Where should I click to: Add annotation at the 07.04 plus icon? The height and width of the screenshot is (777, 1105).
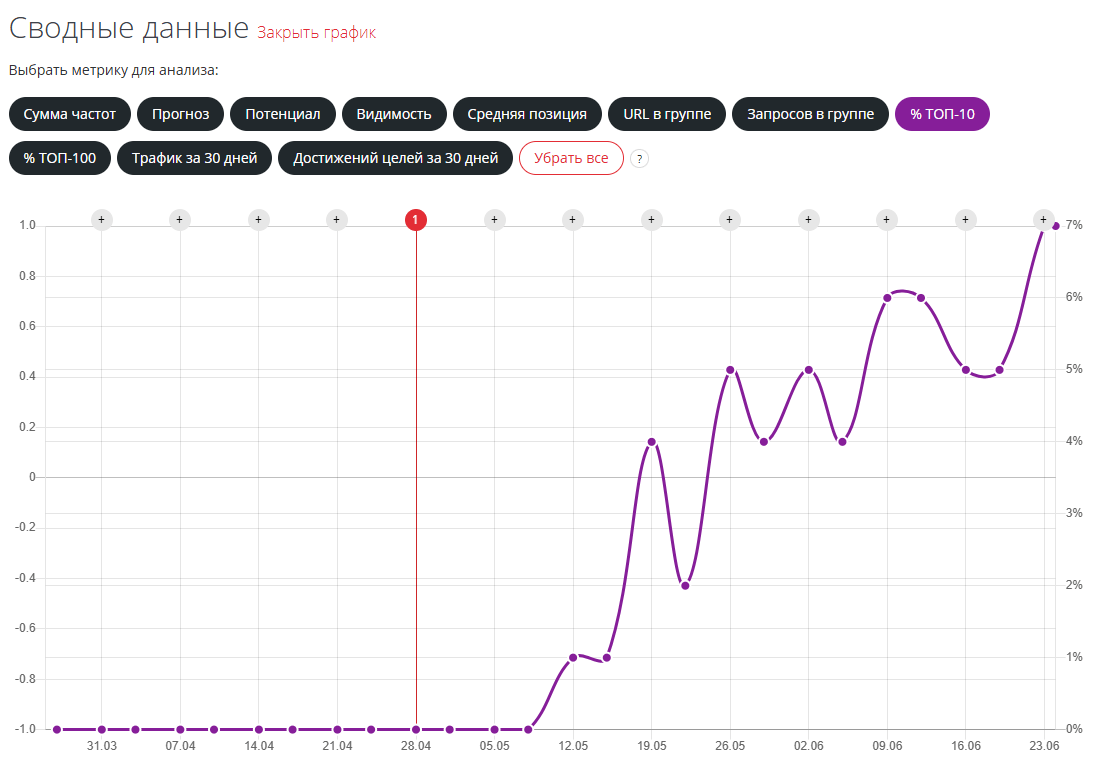[180, 220]
